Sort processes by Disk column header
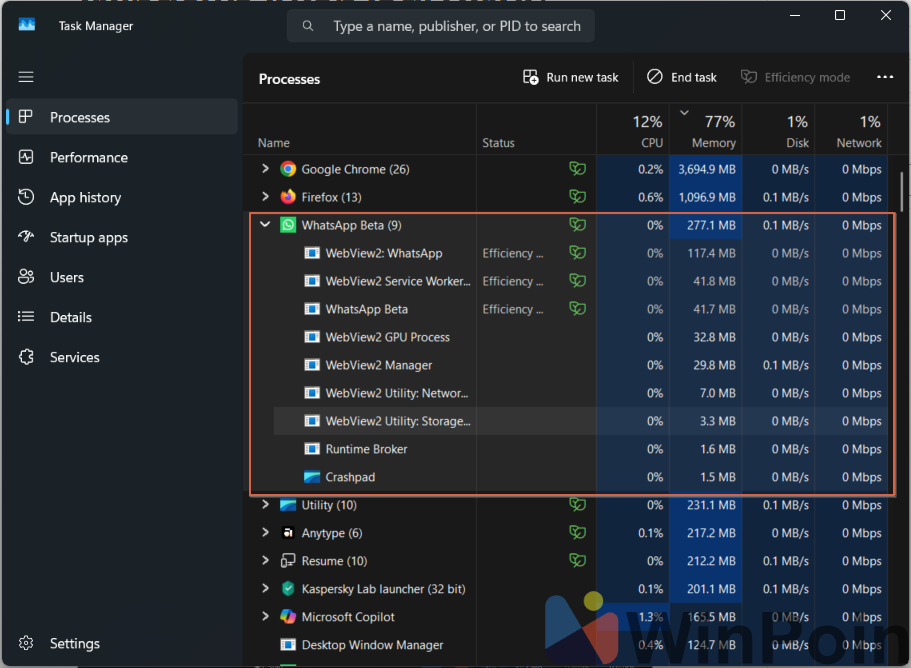Screen dimensions: 911x668 pyautogui.click(x=779, y=129)
